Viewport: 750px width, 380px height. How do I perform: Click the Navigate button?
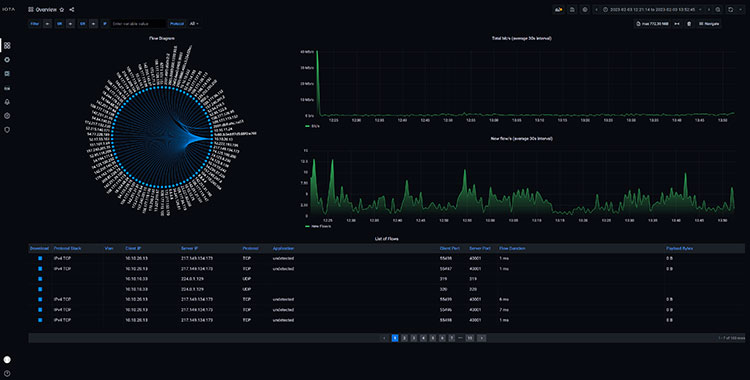pos(709,23)
